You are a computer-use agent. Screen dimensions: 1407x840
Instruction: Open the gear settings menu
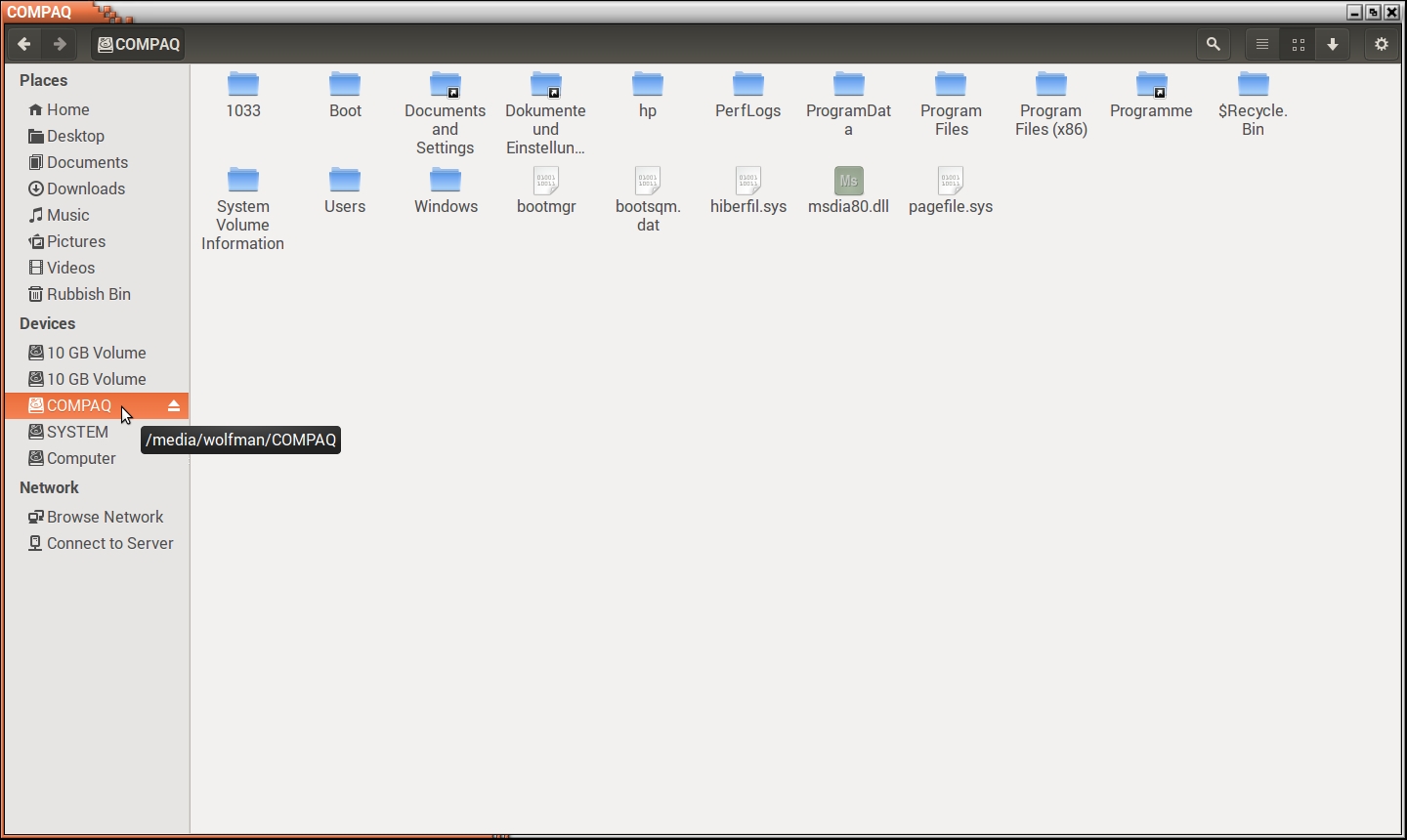1381,44
